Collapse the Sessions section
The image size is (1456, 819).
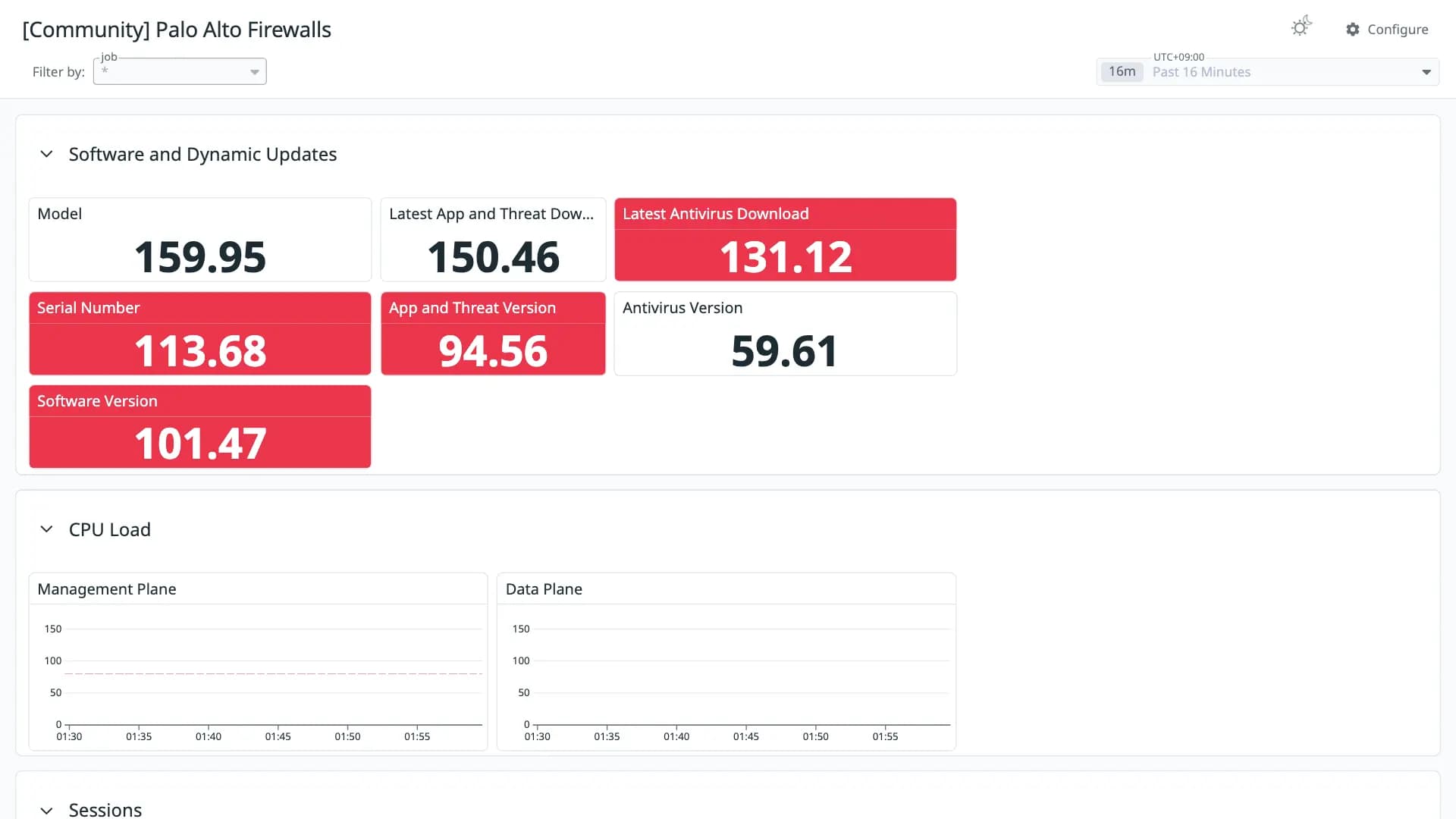pos(46,810)
